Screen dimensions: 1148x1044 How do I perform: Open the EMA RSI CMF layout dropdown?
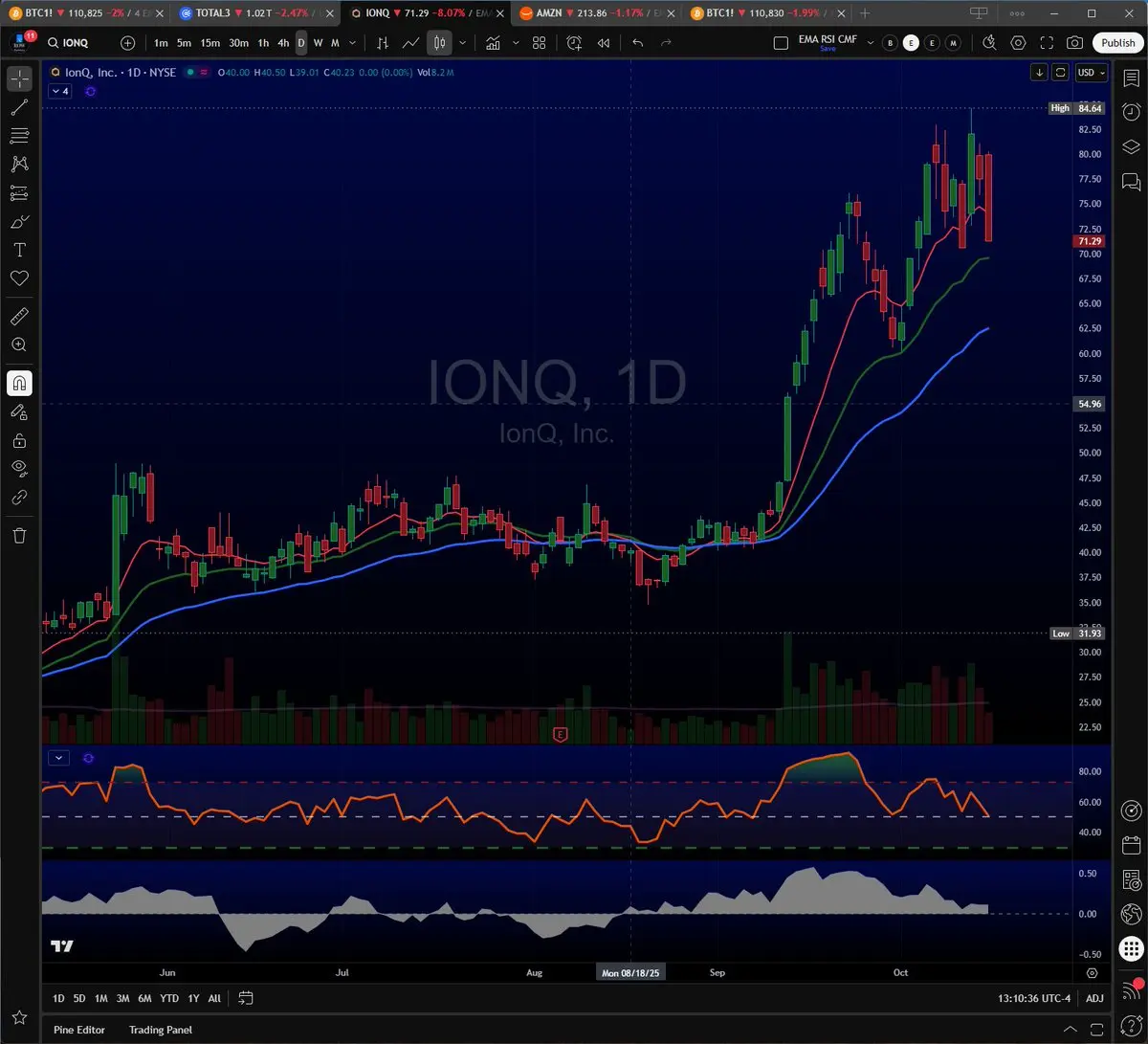point(870,43)
